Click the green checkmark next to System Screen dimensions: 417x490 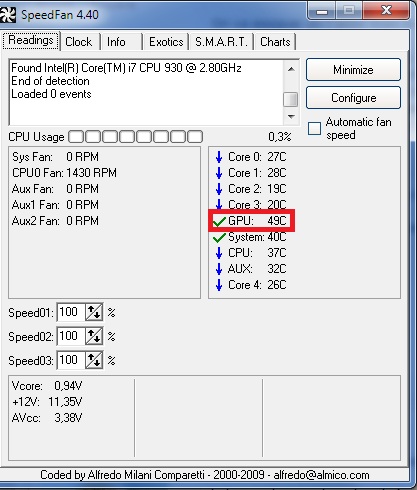[219, 237]
